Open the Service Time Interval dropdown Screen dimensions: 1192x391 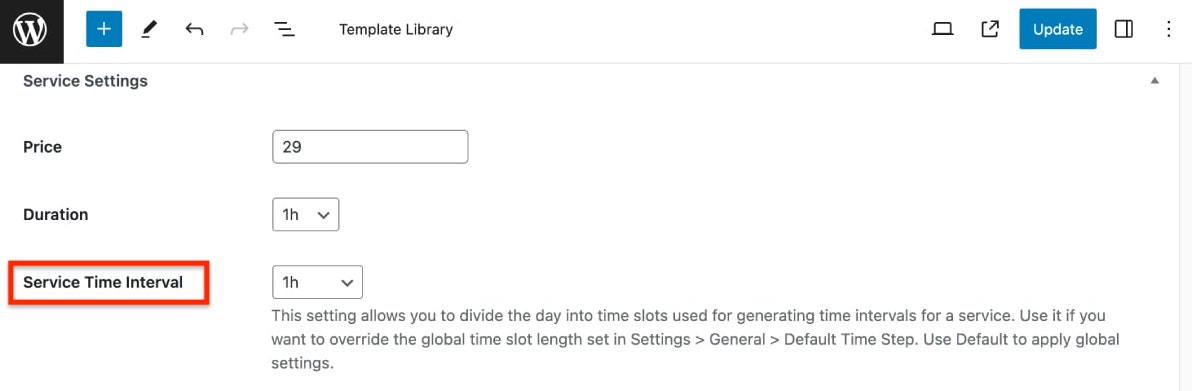(x=318, y=282)
